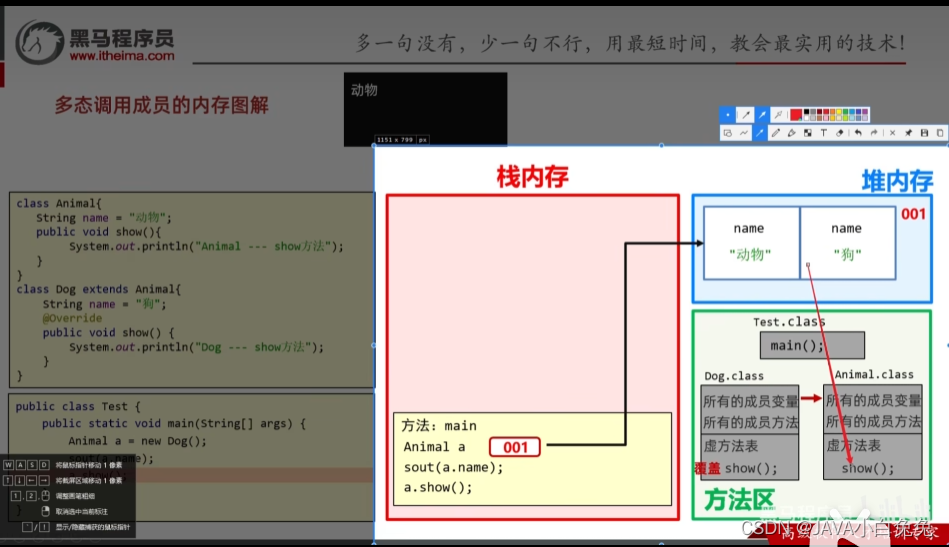
Task: Click the W key hint in shortcut overlay
Action: tap(8, 465)
